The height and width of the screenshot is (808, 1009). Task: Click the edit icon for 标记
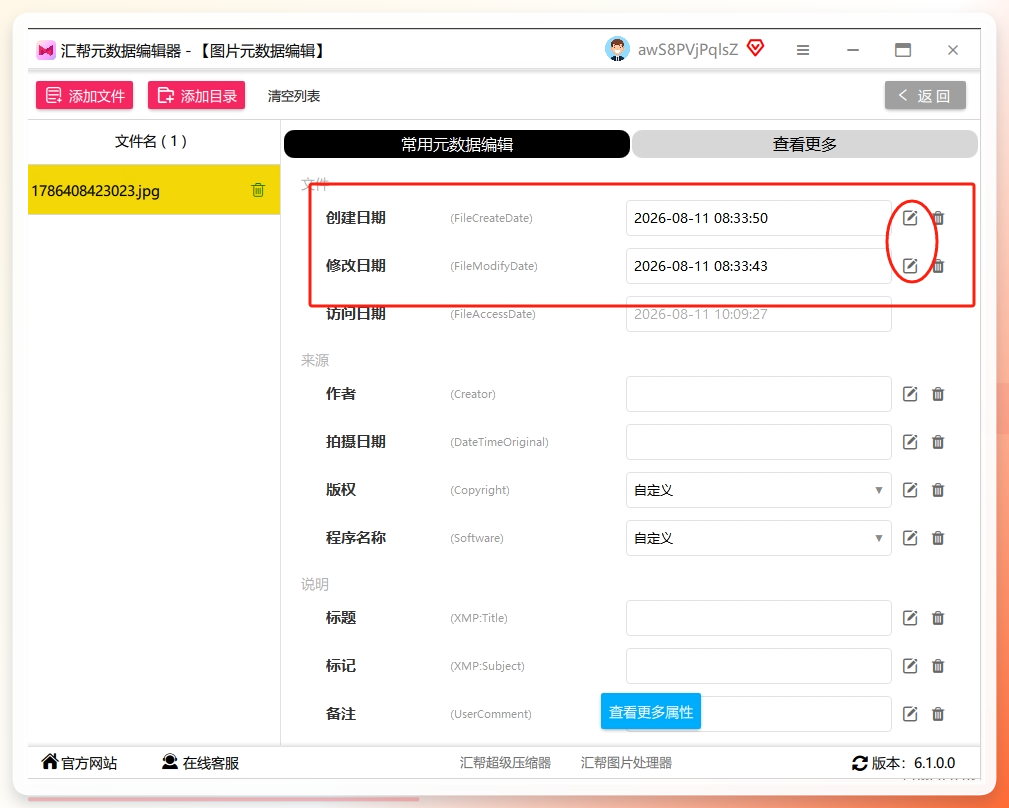pyautogui.click(x=910, y=666)
